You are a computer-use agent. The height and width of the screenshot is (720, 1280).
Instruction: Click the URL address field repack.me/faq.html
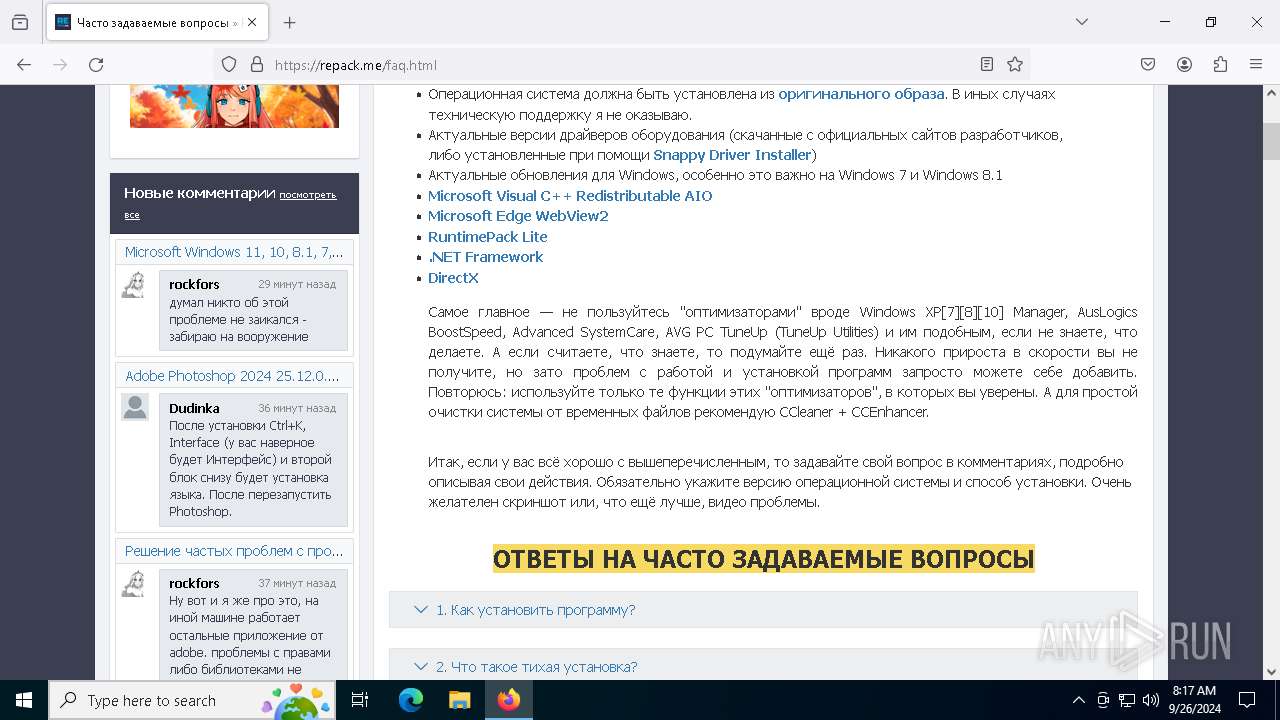(x=620, y=65)
